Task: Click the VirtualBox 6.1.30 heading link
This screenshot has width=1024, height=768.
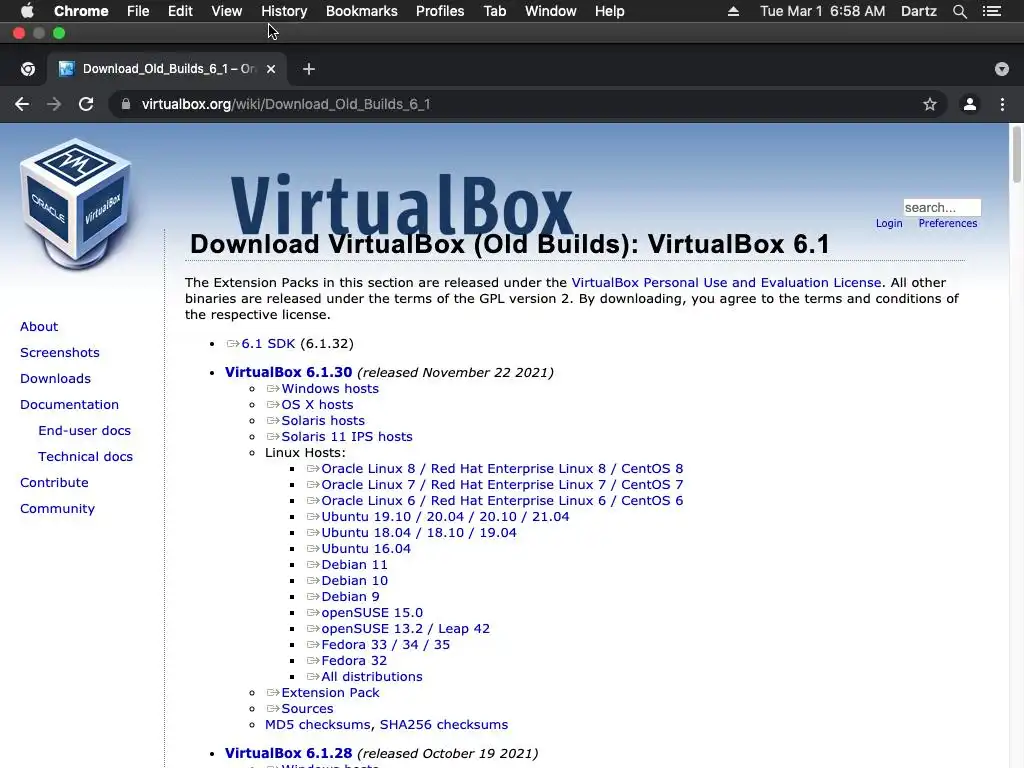Action: pos(288,372)
